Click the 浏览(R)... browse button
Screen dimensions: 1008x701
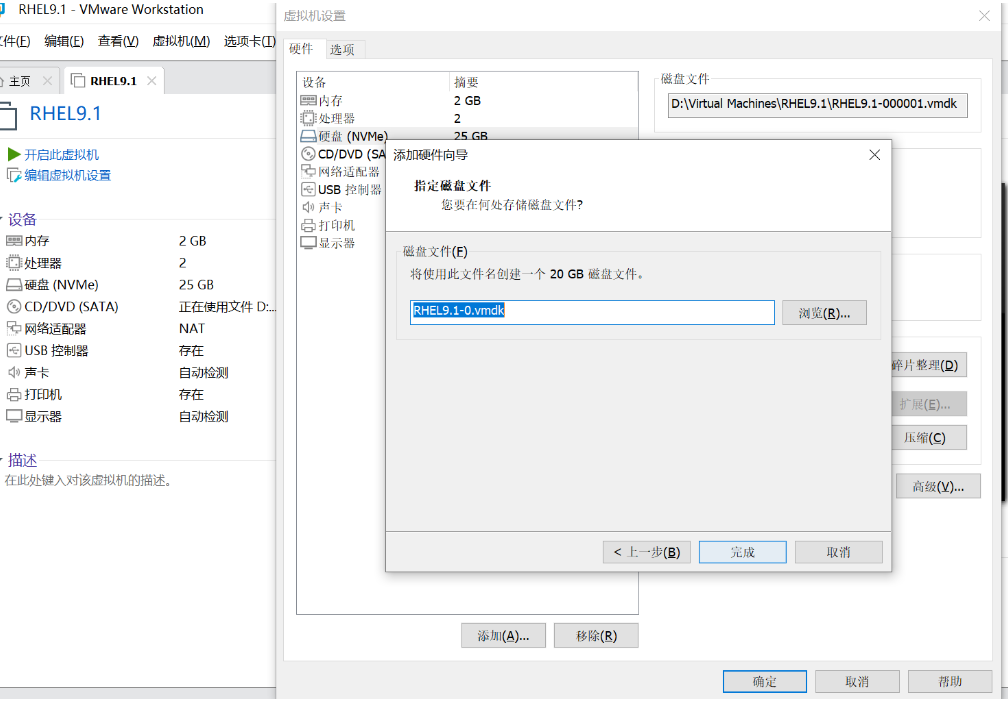824,313
